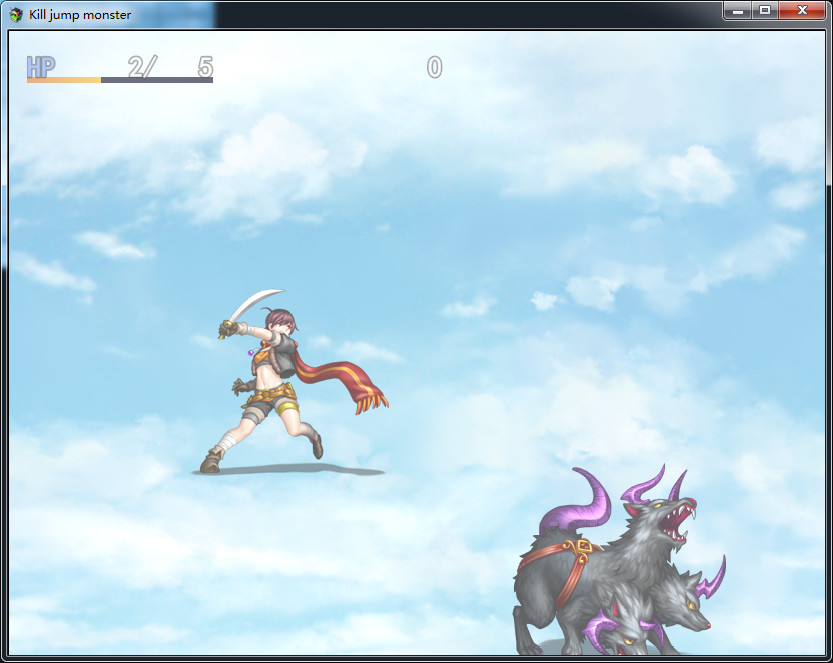Image resolution: width=833 pixels, height=663 pixels.
Task: Click the HP label text
Action: (x=41, y=67)
